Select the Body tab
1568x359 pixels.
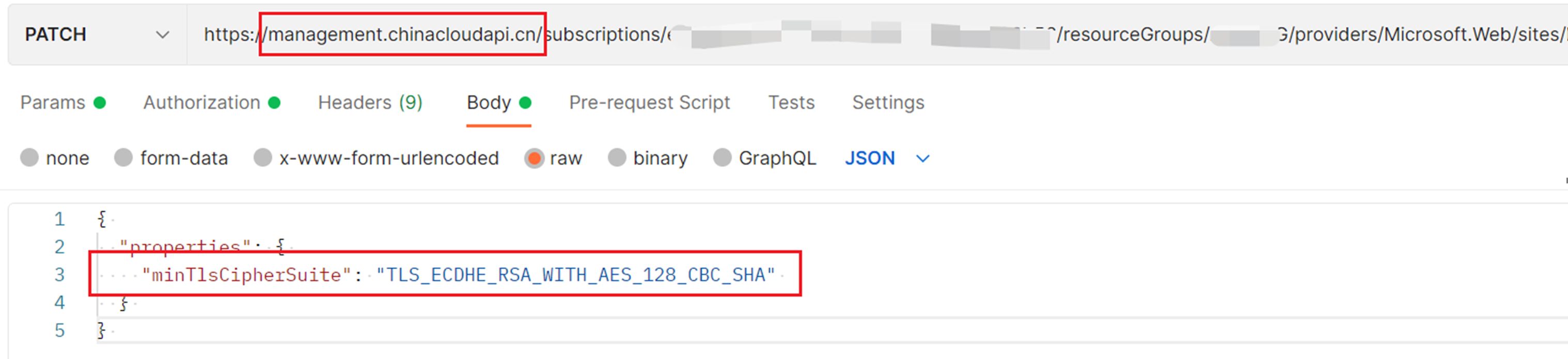489,103
